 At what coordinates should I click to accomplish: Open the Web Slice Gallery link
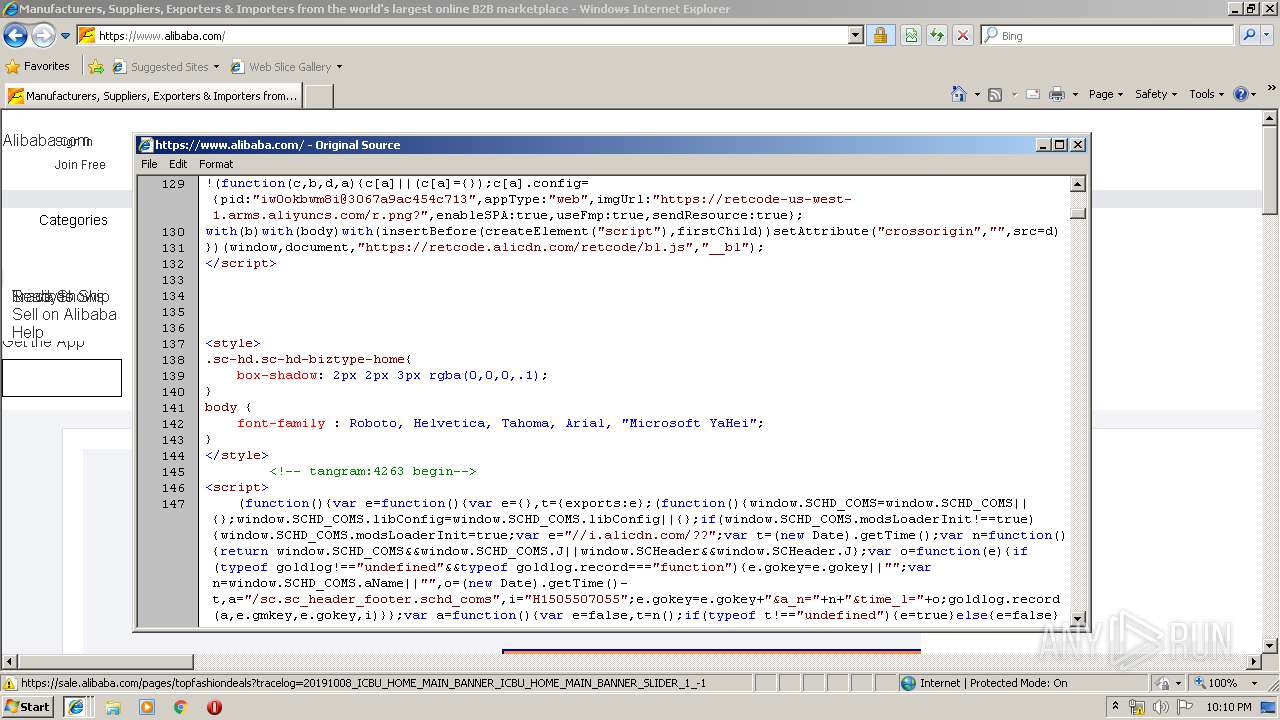pos(287,67)
